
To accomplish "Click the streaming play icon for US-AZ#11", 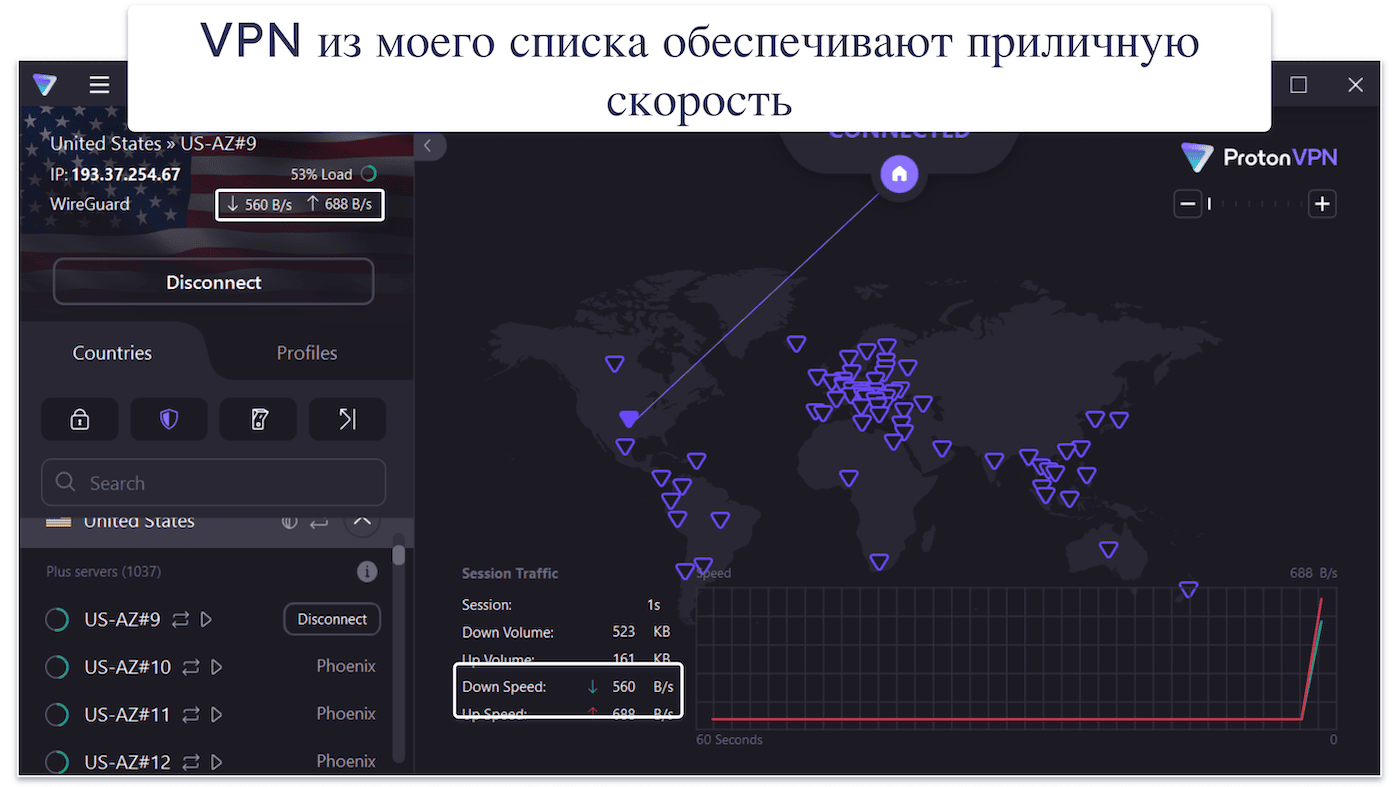I will pos(216,714).
